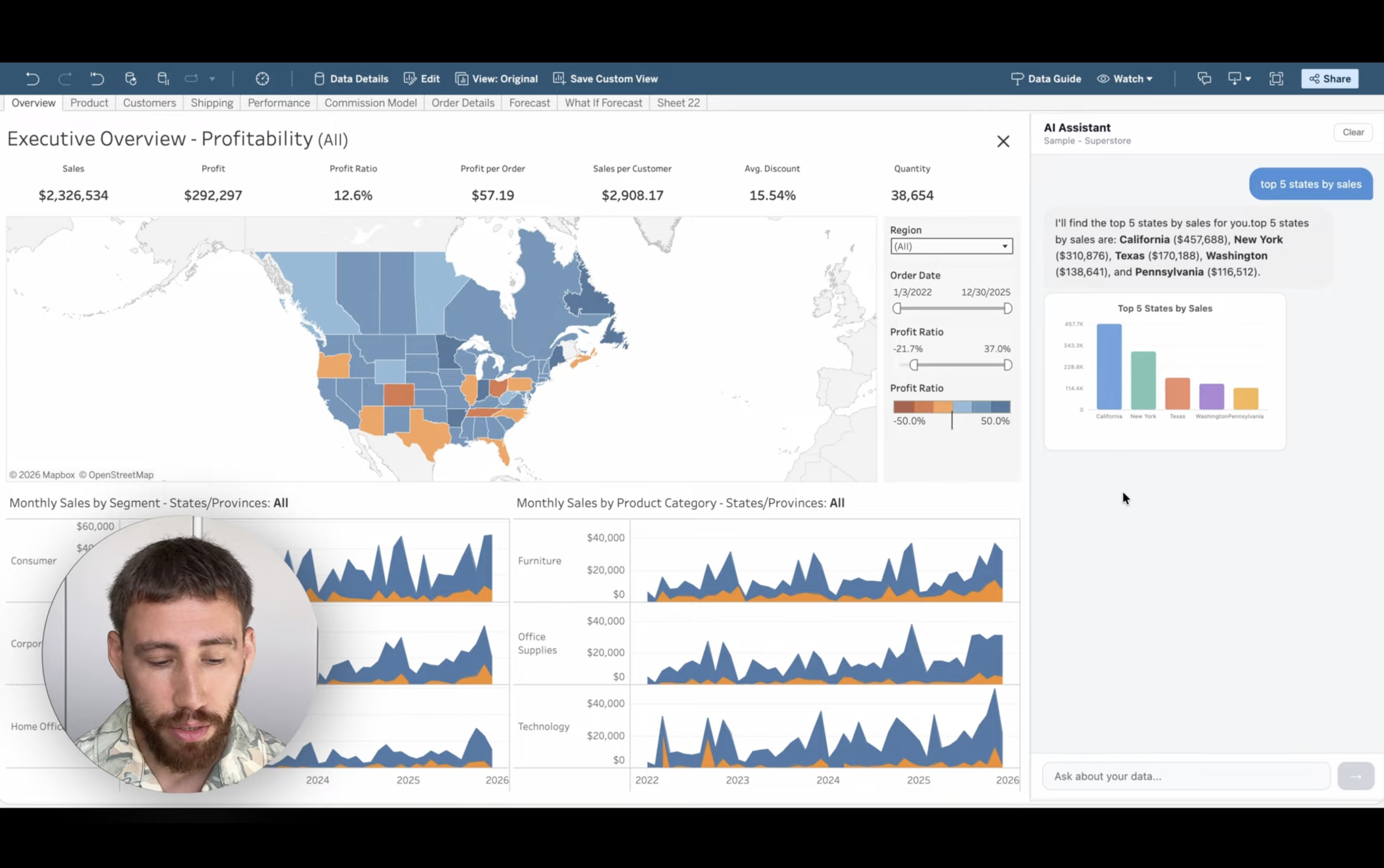Switch to the Forecast tab
1384x868 pixels.
coord(529,103)
